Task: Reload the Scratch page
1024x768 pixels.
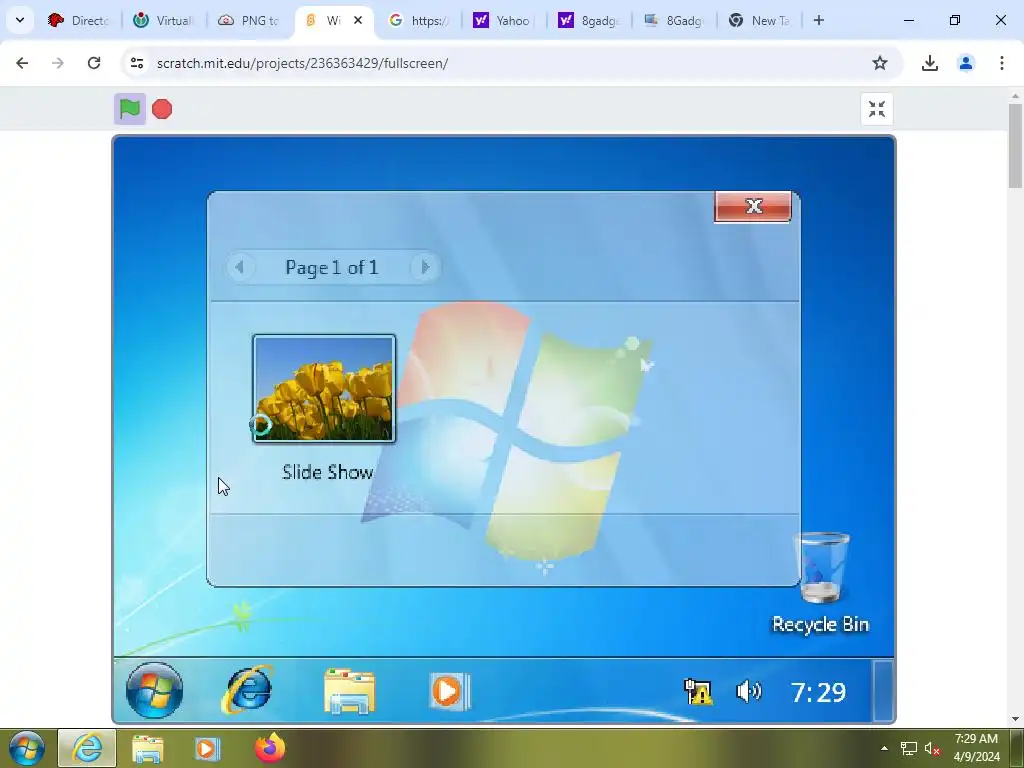Action: 94,63
